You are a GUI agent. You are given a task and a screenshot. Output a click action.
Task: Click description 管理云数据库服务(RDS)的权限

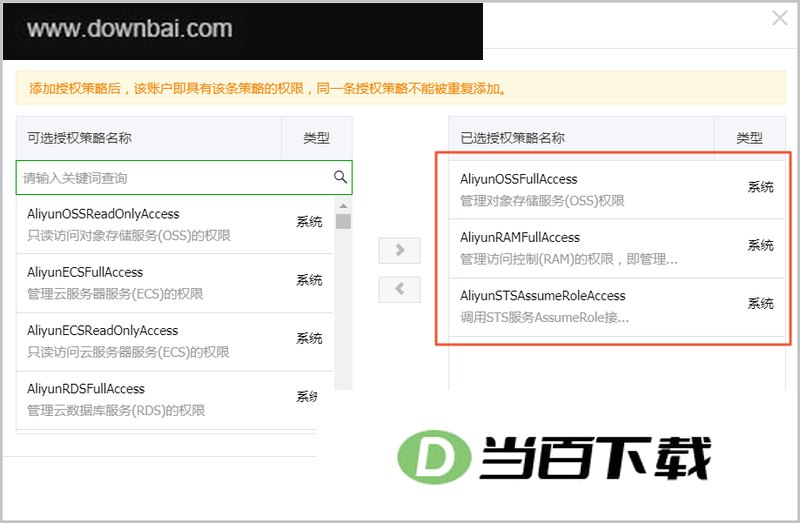[x=116, y=410]
